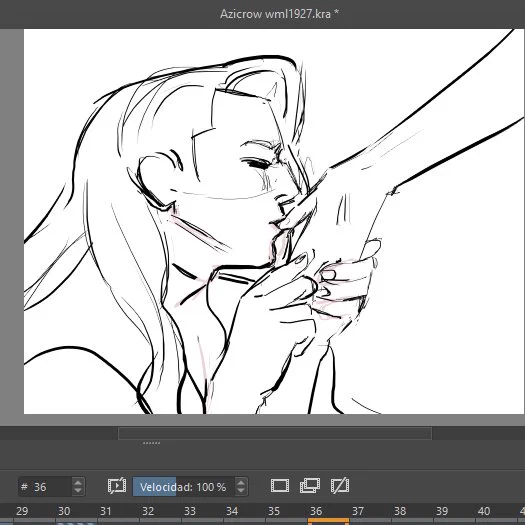Jump to frame 29 in timeline header
This screenshot has width=525, height=525.
(22, 511)
